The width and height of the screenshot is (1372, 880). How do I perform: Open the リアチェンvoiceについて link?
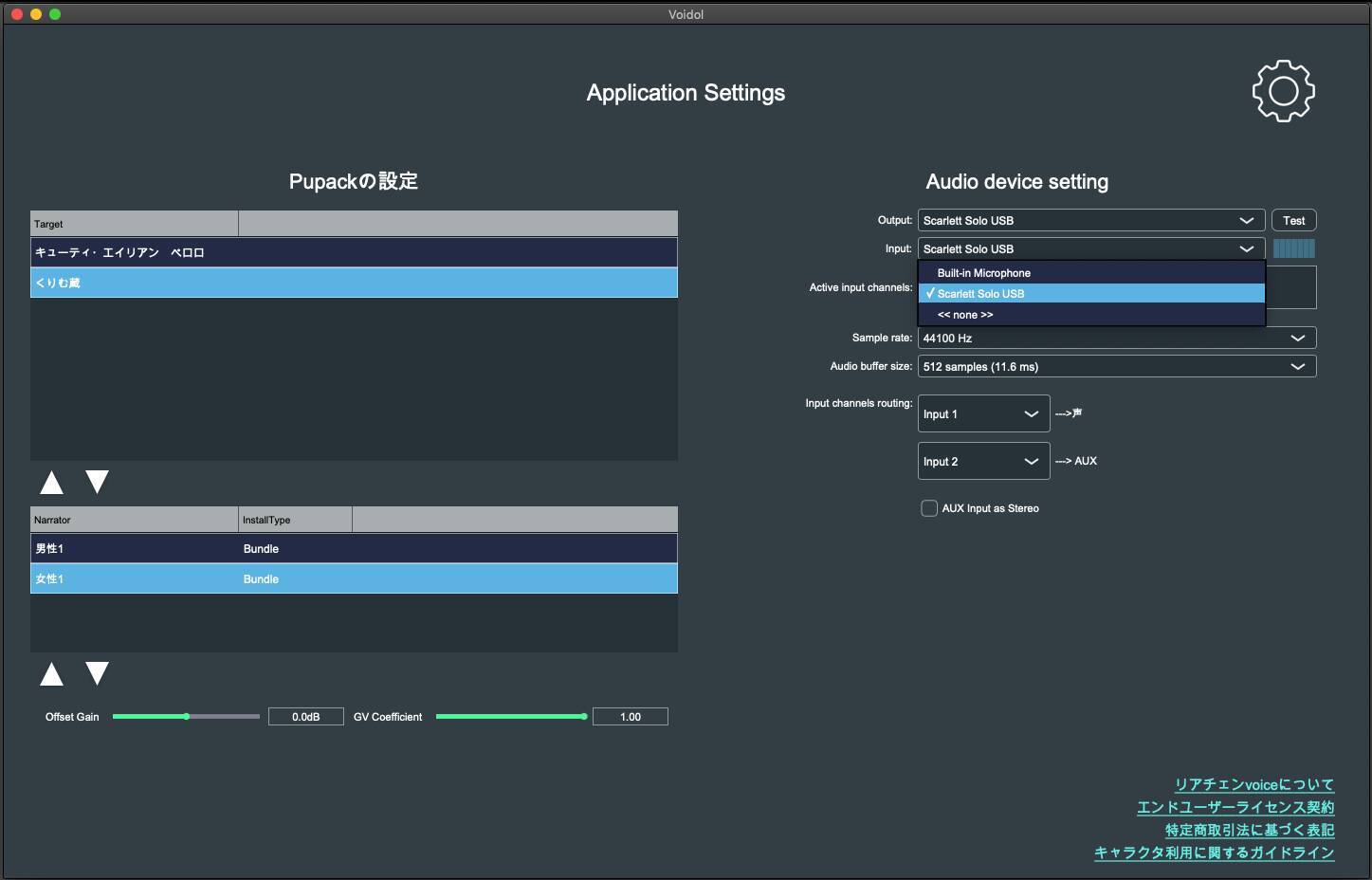click(x=1253, y=784)
